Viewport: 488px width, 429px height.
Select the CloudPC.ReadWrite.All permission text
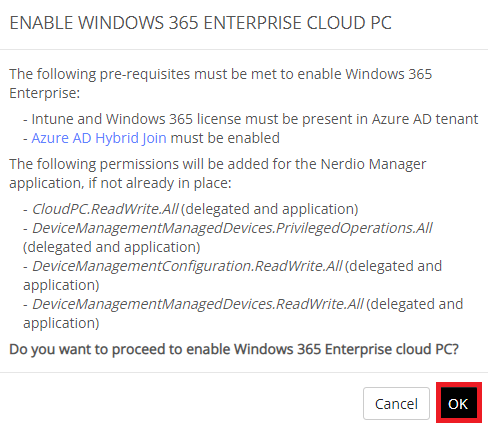(x=105, y=209)
